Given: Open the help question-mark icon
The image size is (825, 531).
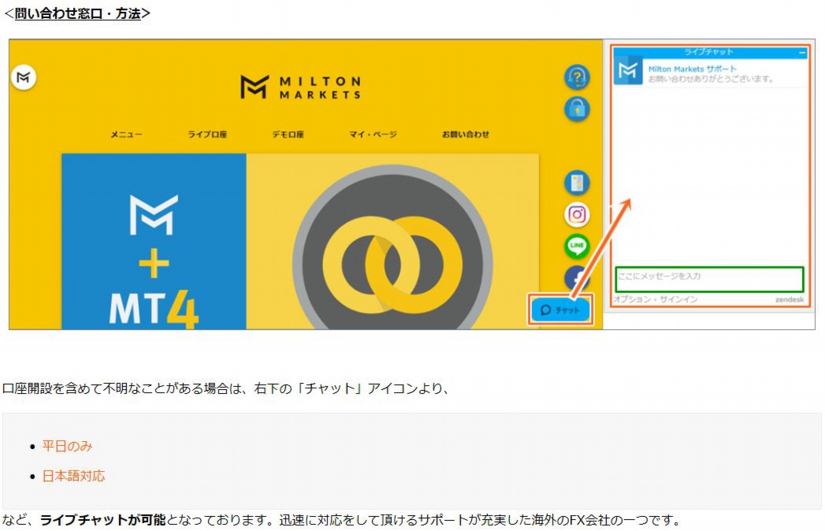Looking at the screenshot, I should click(577, 77).
